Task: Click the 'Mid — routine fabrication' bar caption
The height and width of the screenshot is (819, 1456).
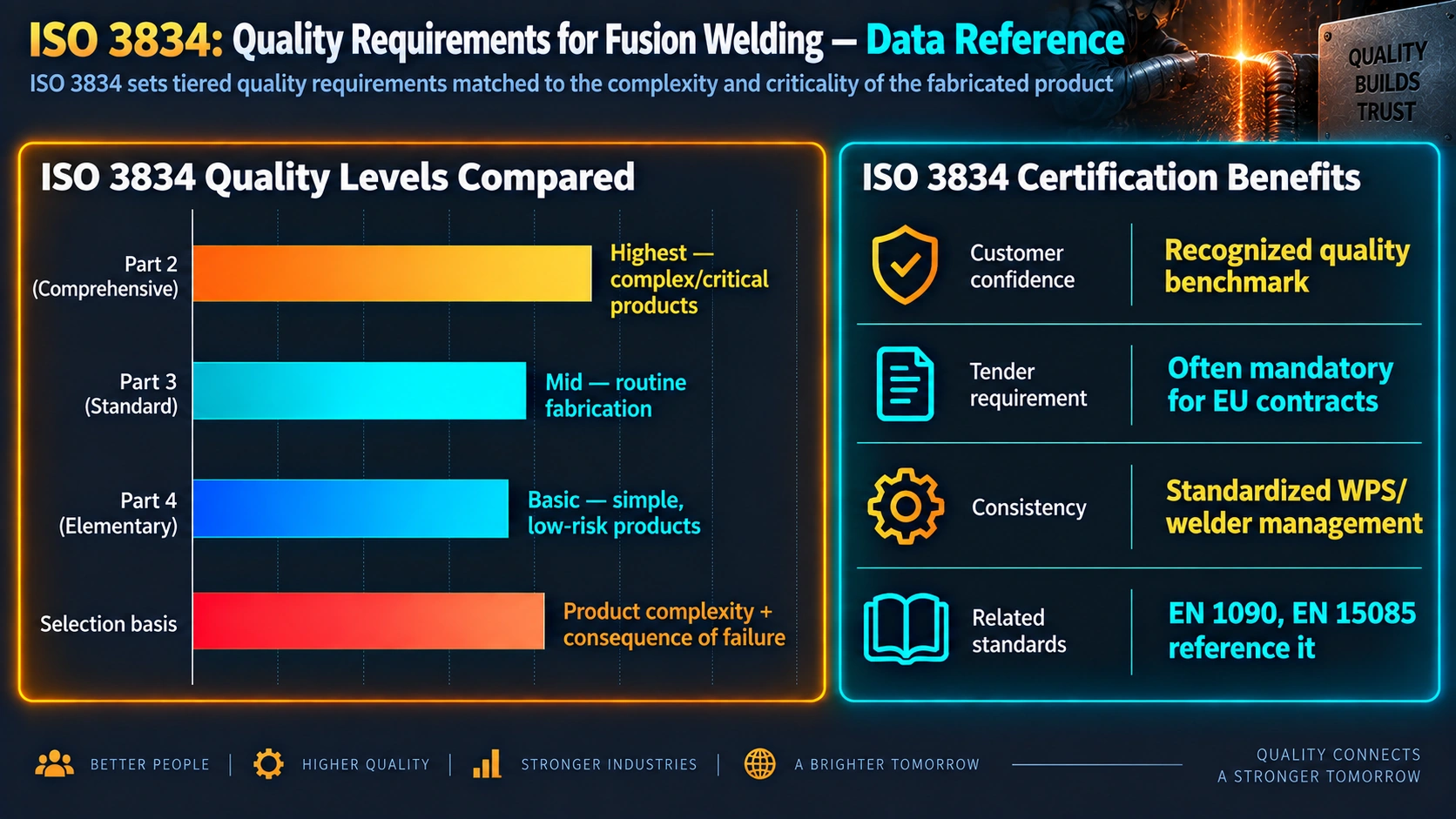Action: [x=616, y=395]
